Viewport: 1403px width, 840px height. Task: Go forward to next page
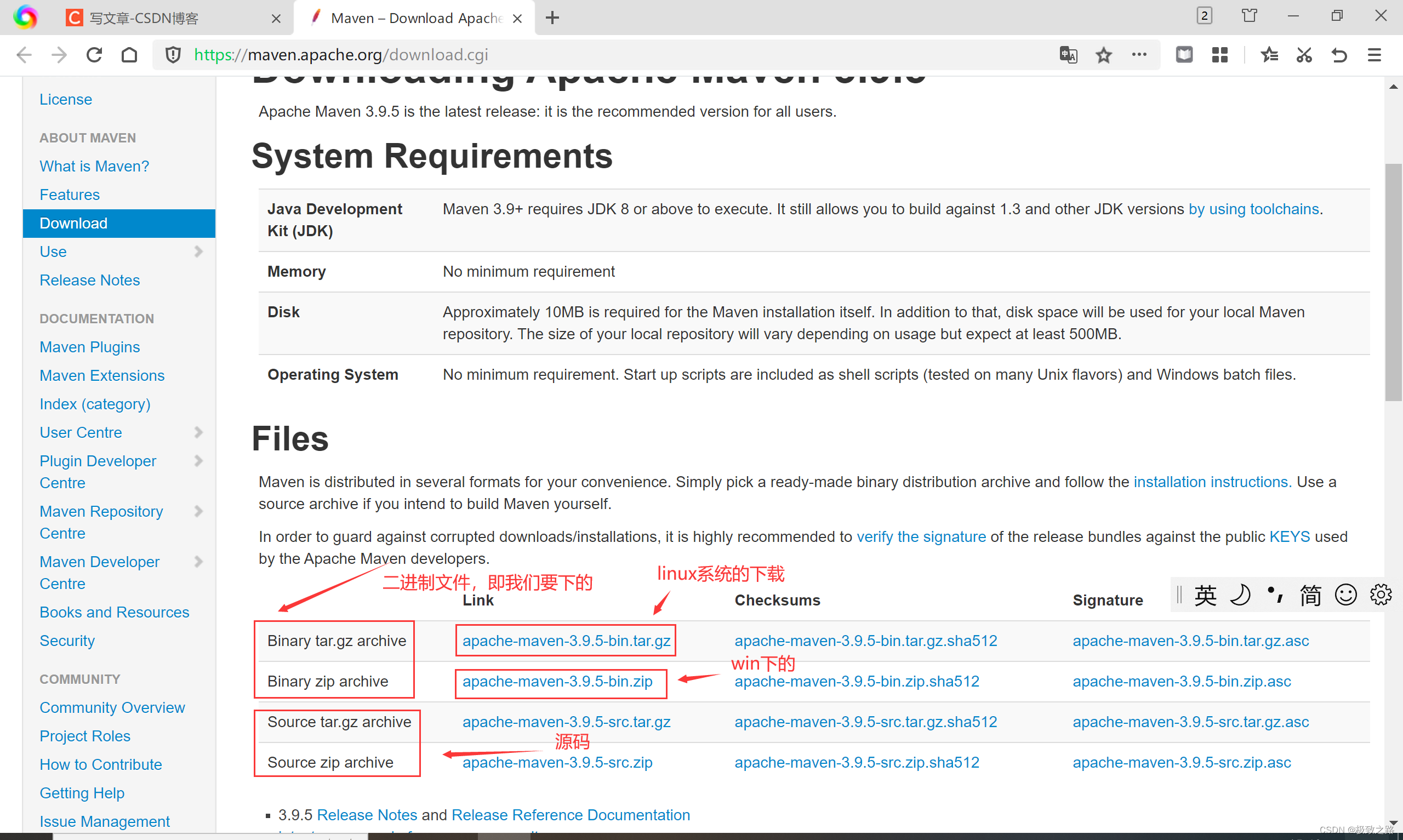[59, 55]
